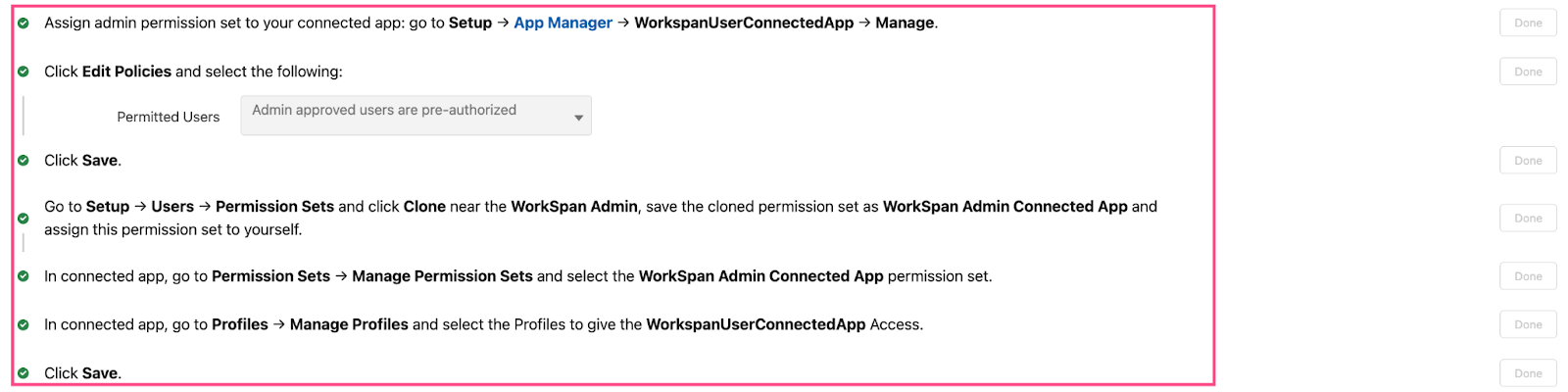The width and height of the screenshot is (1568, 392).
Task: Click the bold Manage Profiles text
Action: [349, 324]
